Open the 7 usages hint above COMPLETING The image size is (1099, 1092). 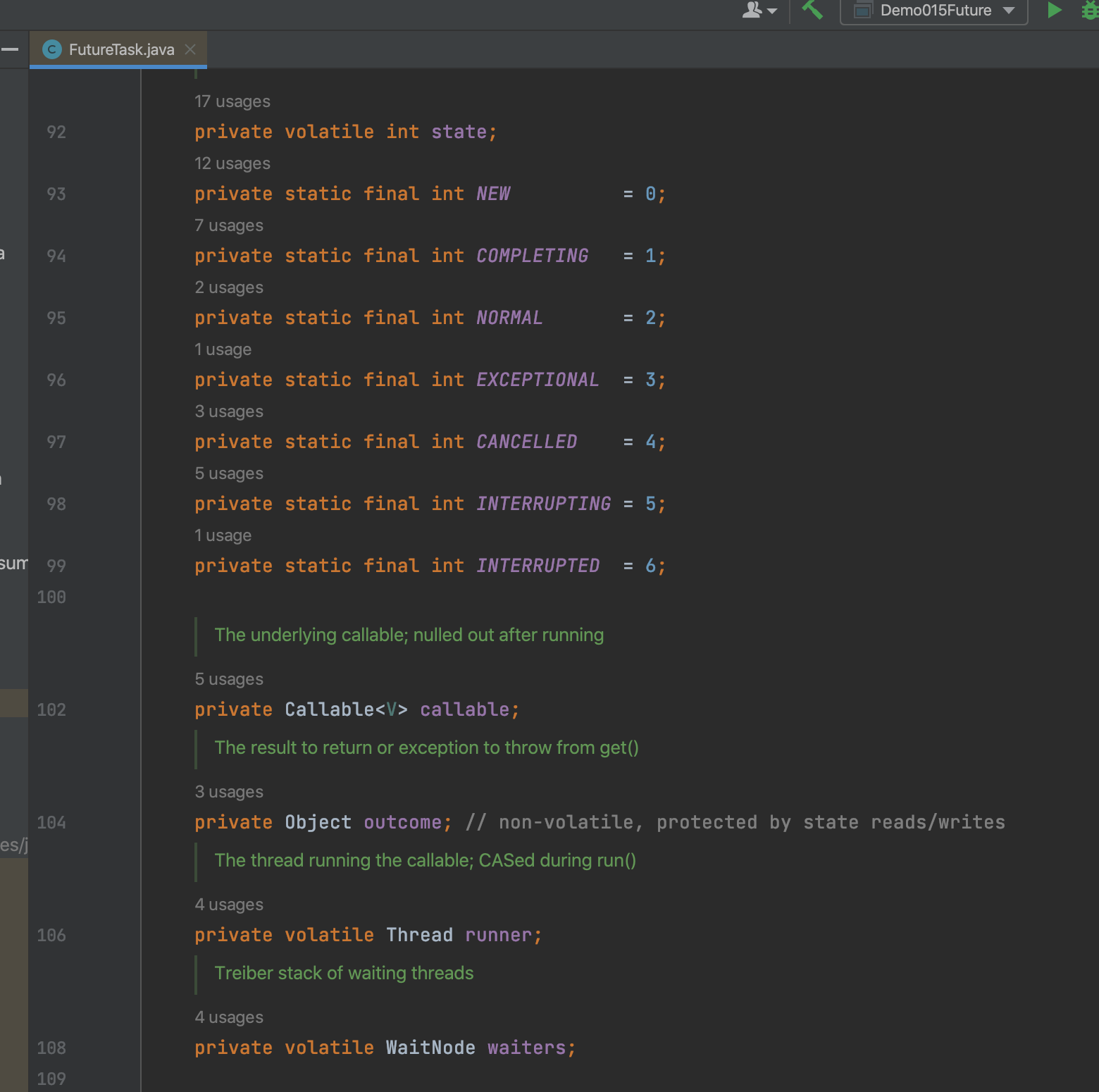click(228, 225)
